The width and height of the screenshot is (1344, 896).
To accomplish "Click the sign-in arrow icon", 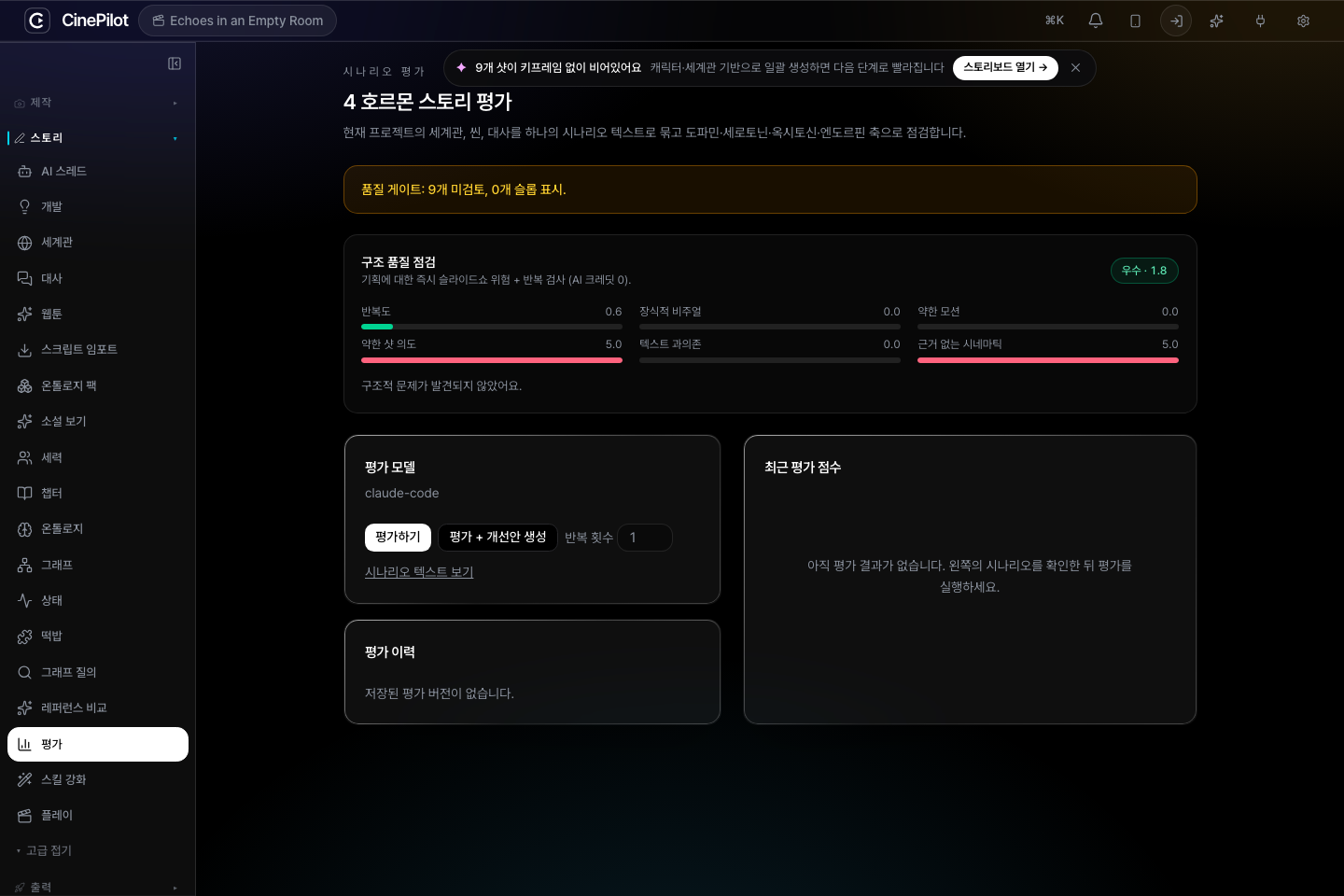I will point(1176,21).
